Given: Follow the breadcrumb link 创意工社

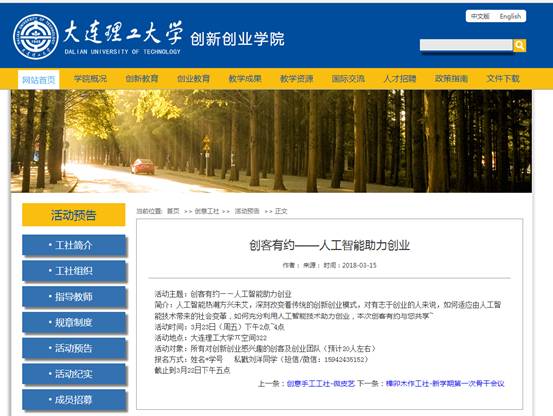Looking at the screenshot, I should [x=207, y=211].
